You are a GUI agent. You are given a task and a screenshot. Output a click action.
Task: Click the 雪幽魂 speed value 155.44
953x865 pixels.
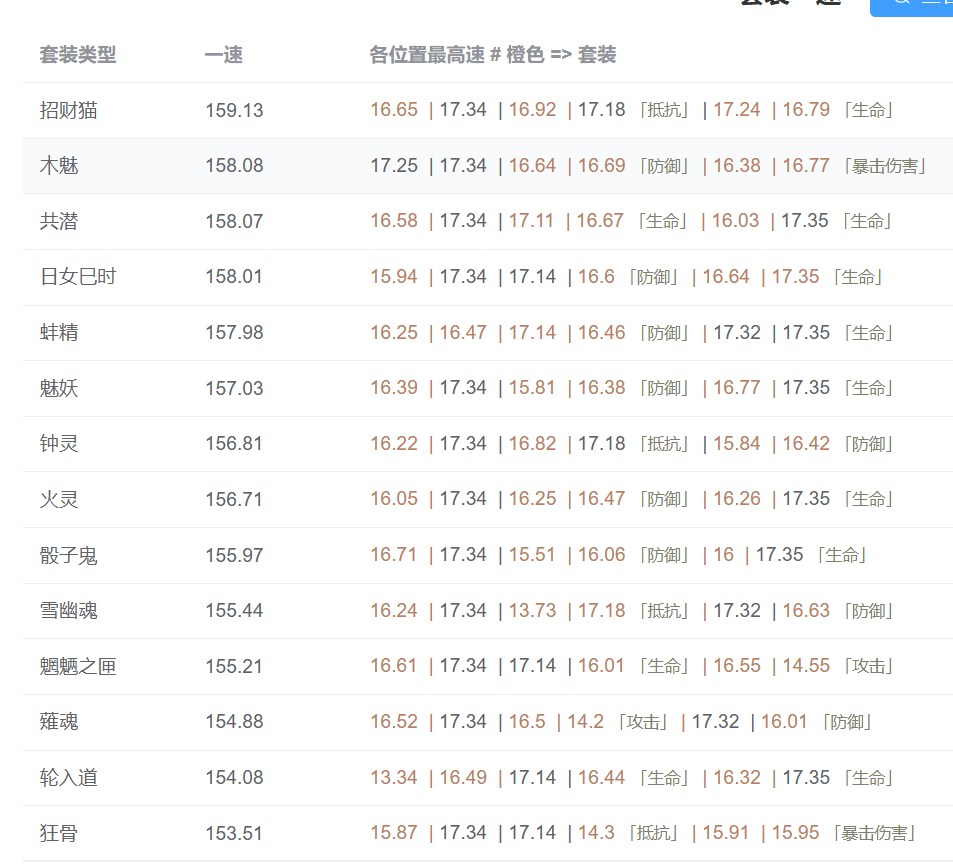(x=234, y=610)
